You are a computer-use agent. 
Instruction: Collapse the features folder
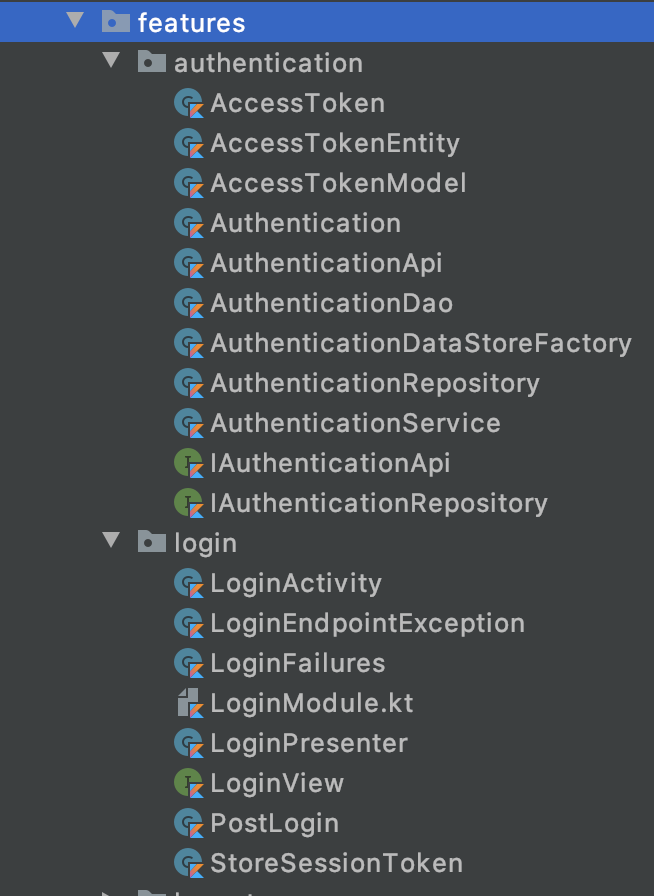tap(75, 20)
